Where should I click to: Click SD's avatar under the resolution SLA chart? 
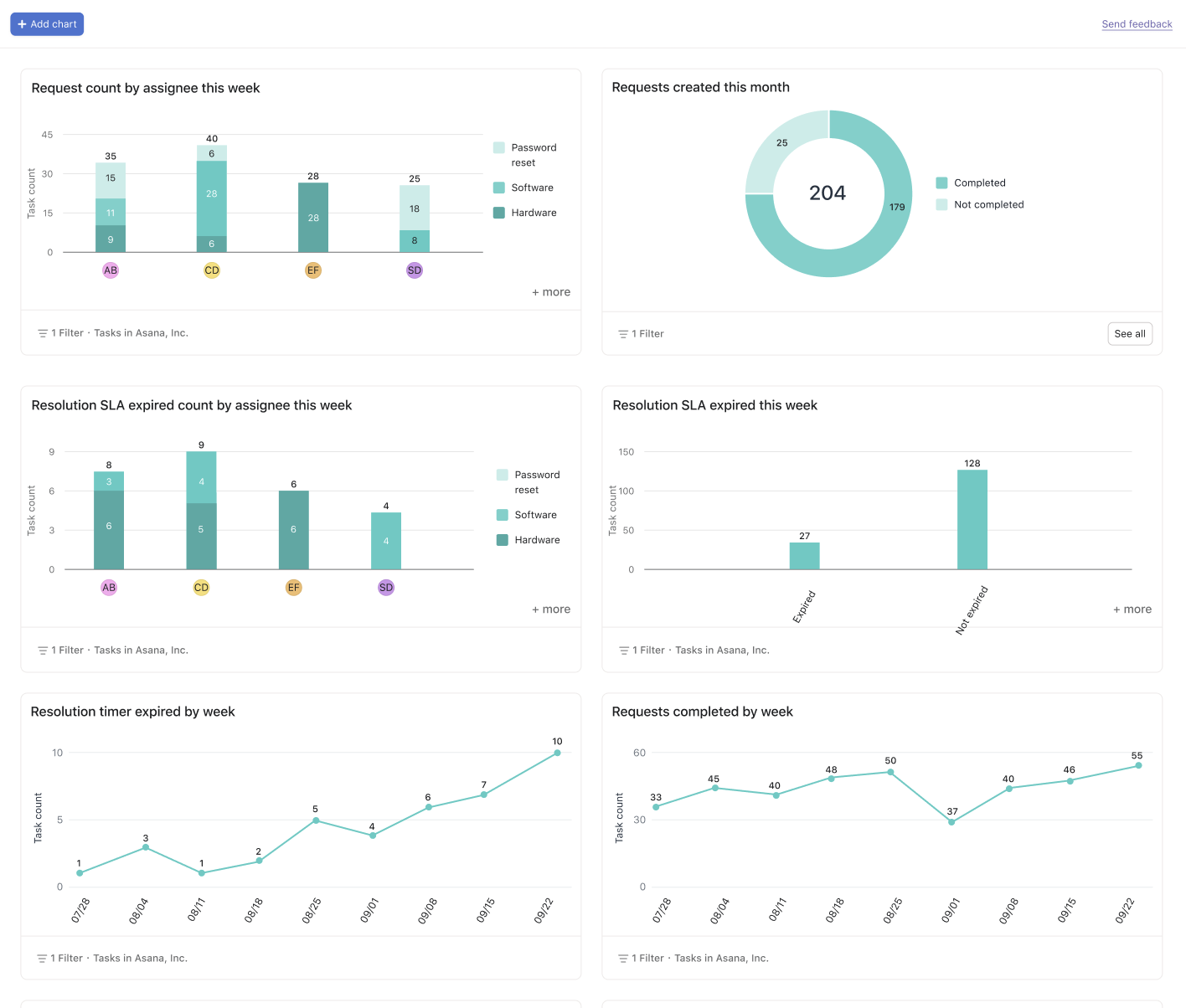click(385, 587)
